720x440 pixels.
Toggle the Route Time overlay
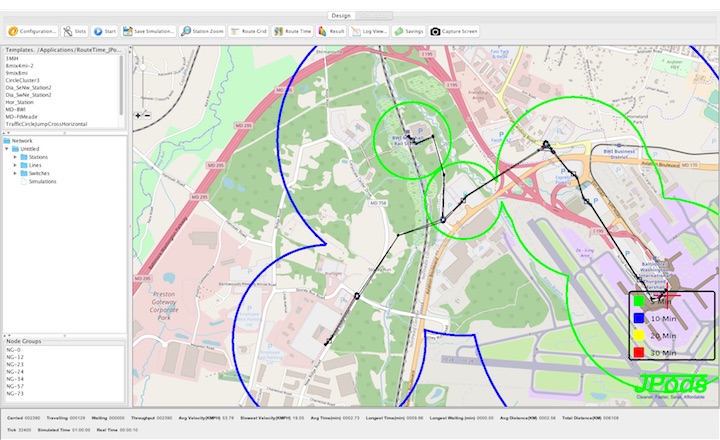tap(293, 31)
